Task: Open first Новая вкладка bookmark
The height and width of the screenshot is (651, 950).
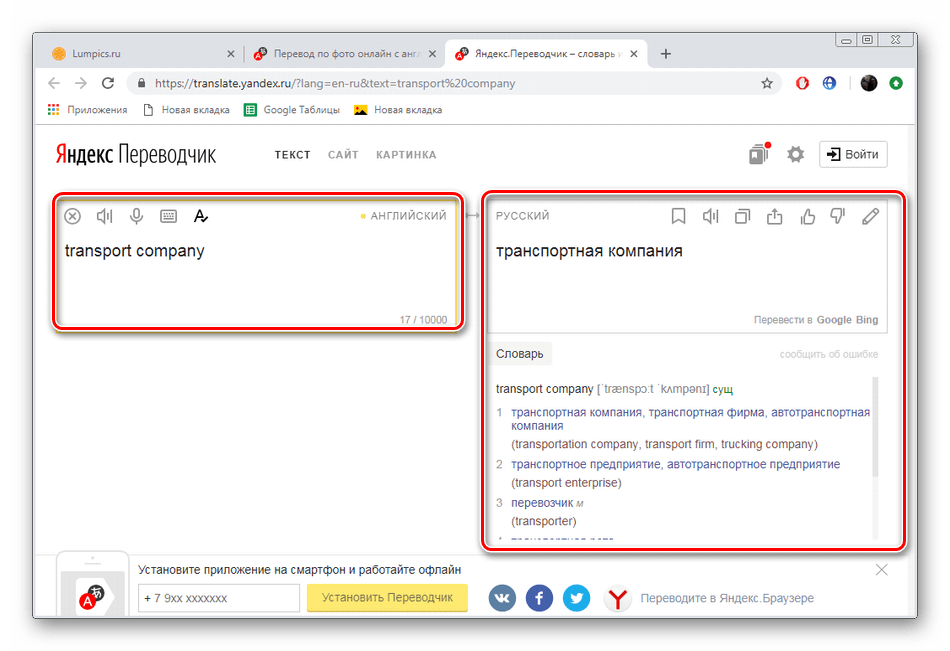Action: [186, 110]
